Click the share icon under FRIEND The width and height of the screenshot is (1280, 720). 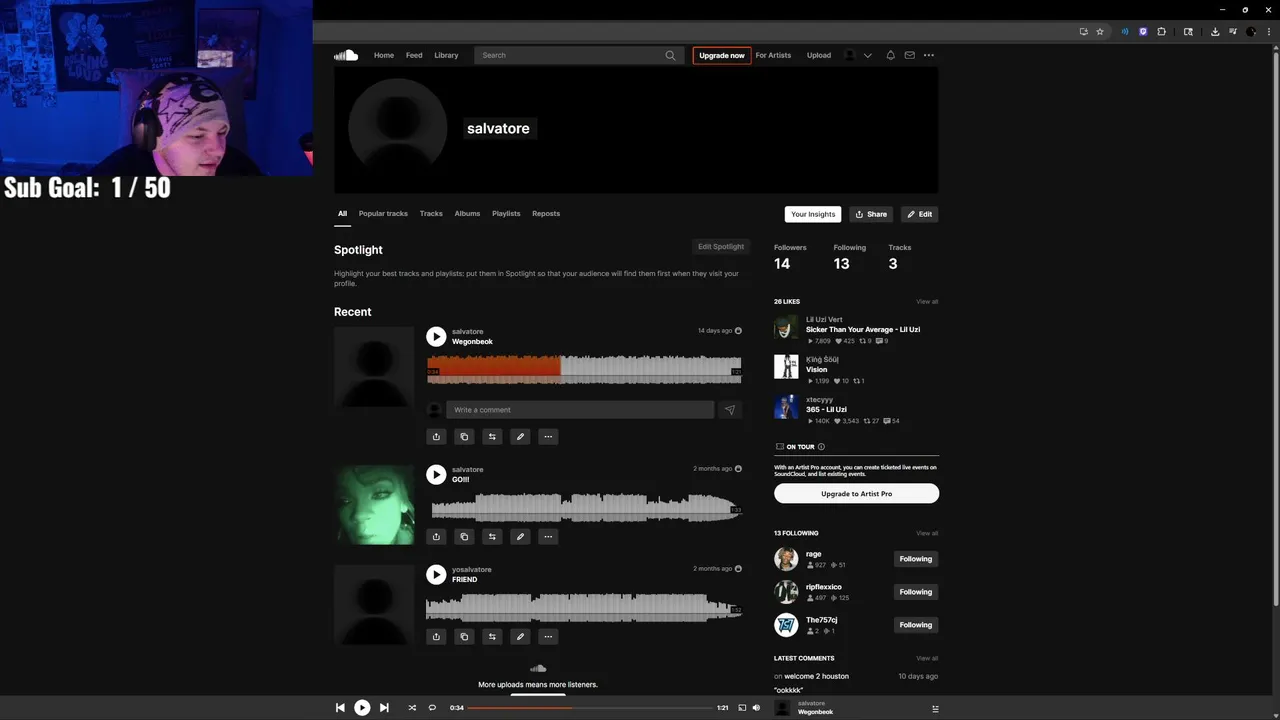(x=436, y=636)
